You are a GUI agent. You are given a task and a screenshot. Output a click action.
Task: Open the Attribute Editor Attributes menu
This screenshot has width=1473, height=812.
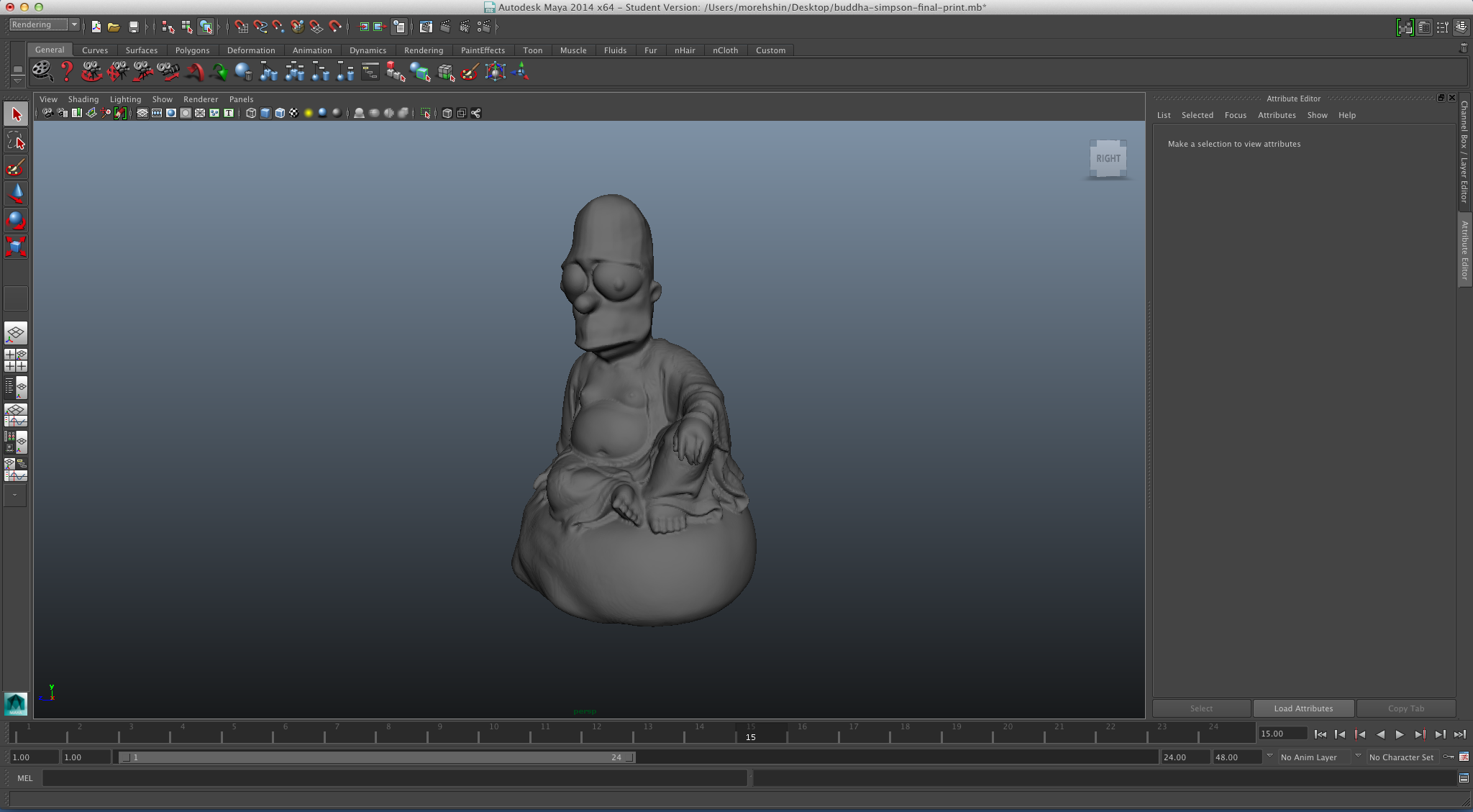tap(1277, 115)
